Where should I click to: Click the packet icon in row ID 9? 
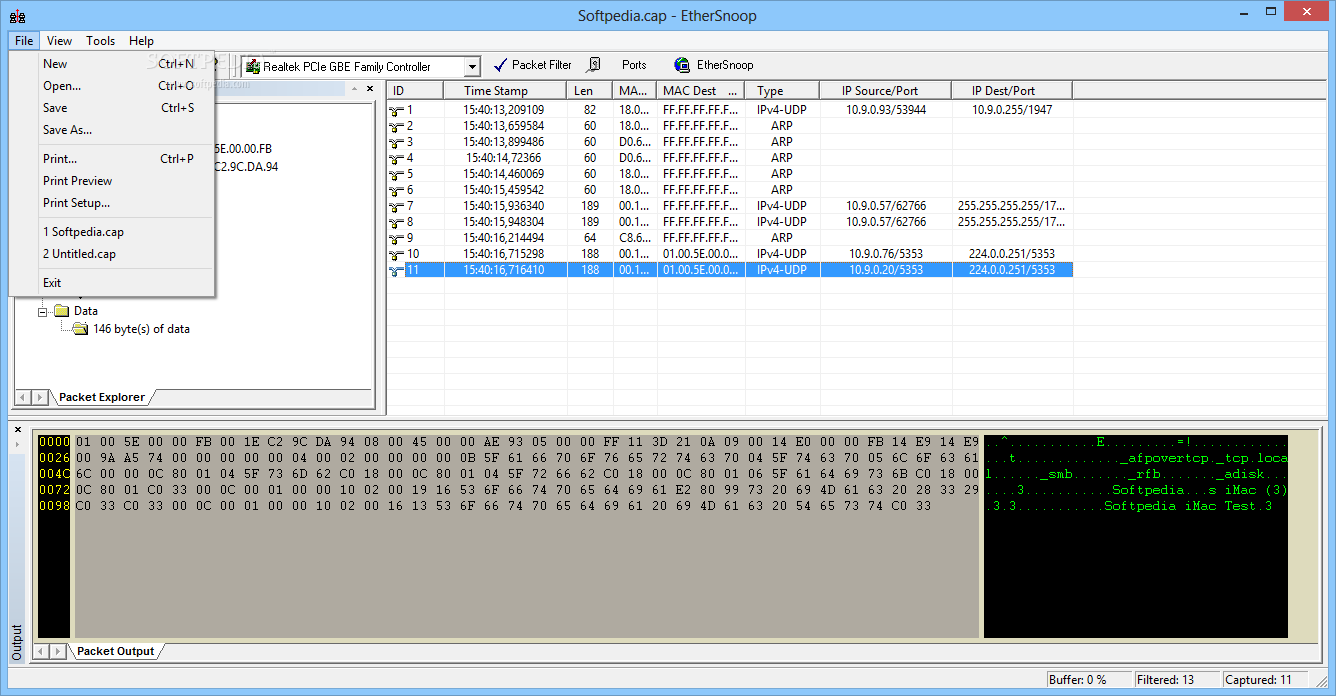(x=396, y=238)
